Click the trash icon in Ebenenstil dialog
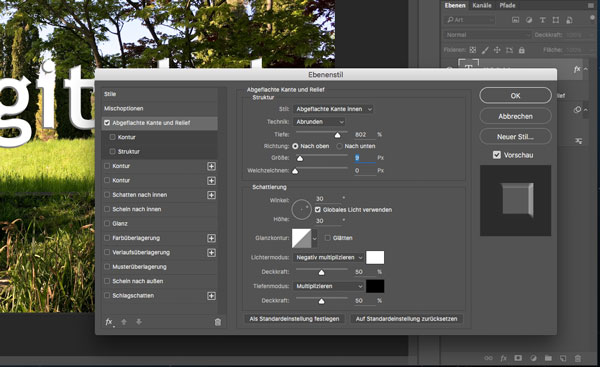The height and width of the screenshot is (367, 600). pos(218,322)
